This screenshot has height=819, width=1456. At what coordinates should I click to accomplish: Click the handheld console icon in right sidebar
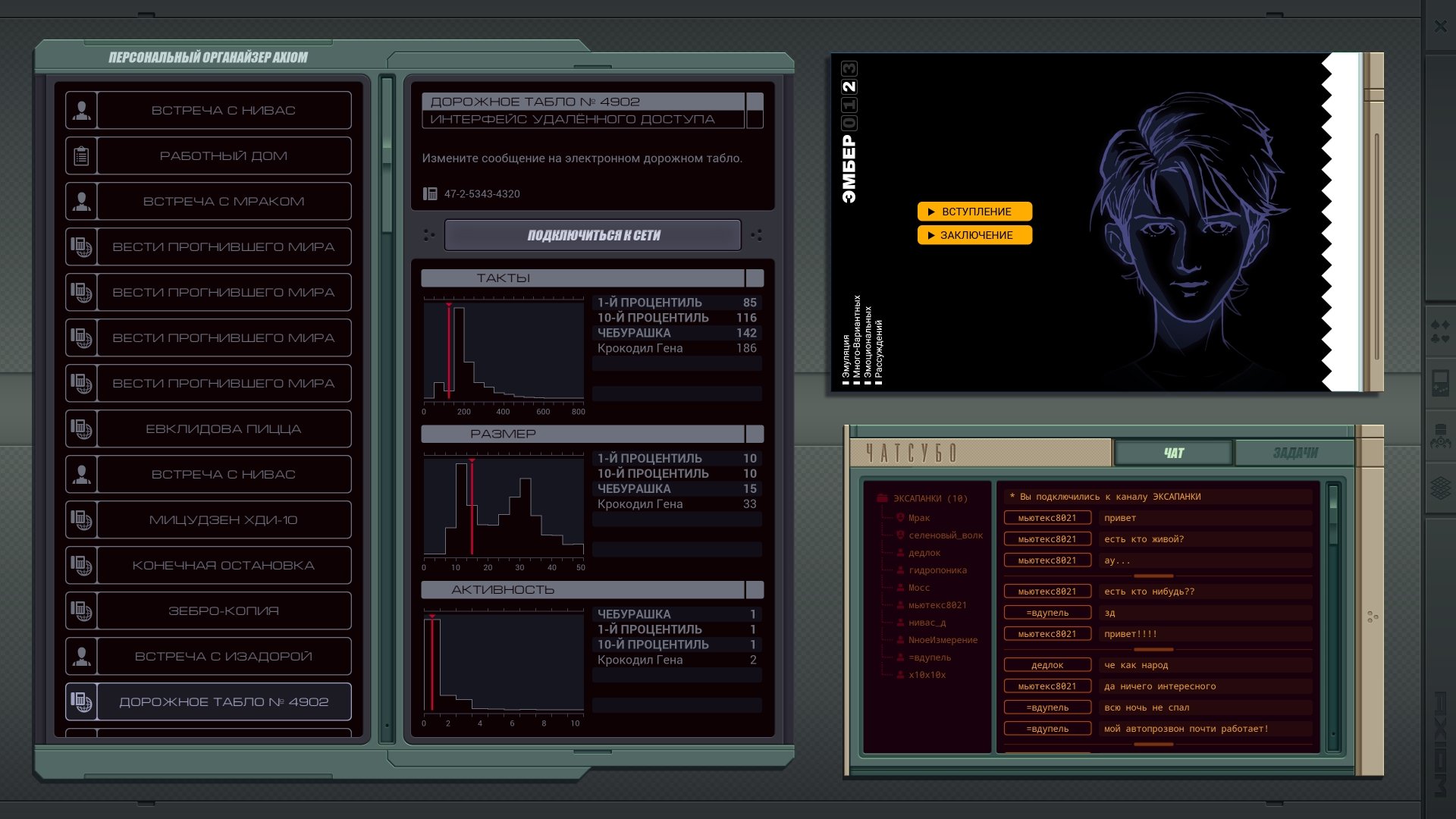[x=1439, y=383]
